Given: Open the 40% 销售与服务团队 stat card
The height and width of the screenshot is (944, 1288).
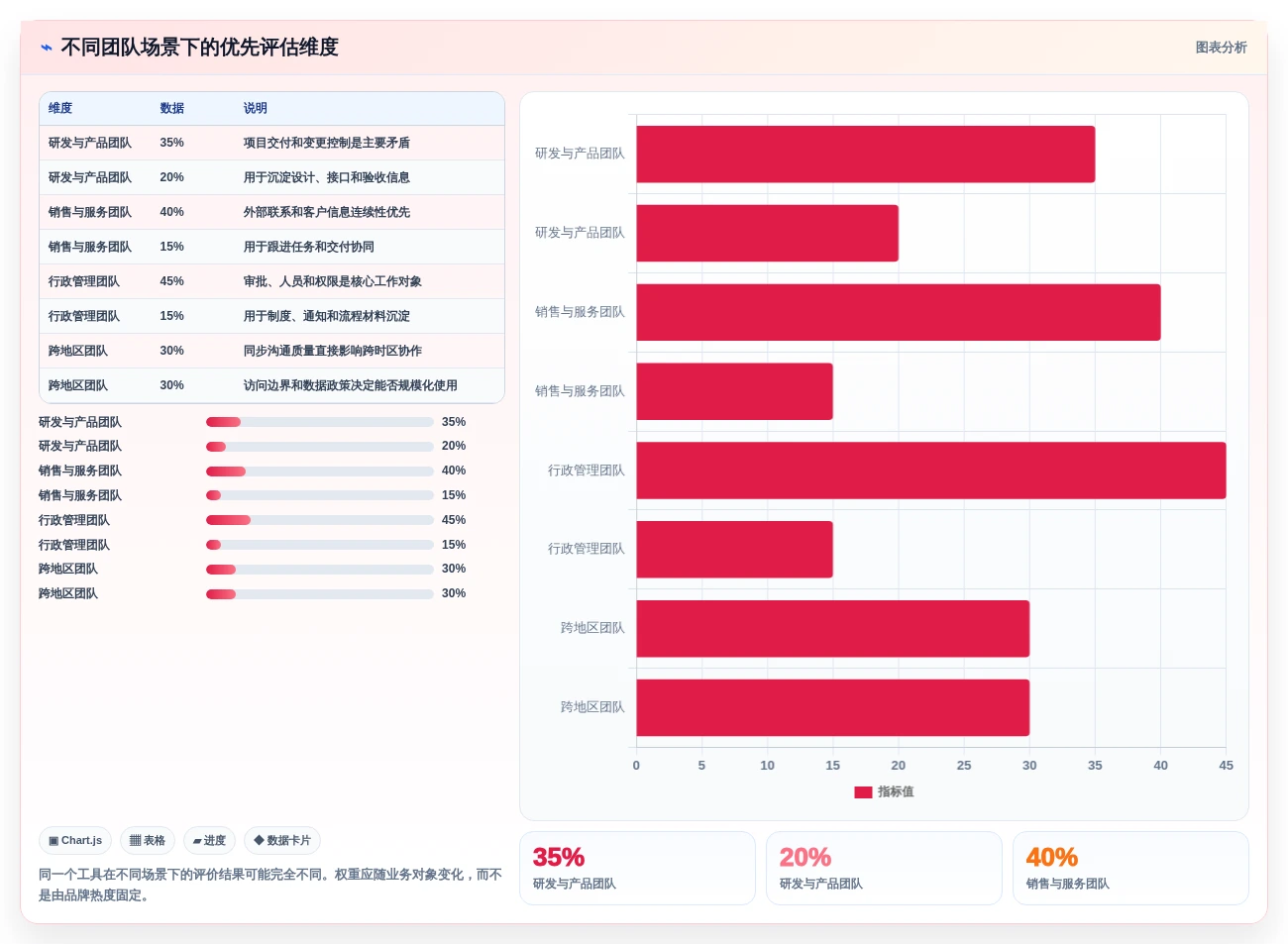Looking at the screenshot, I should 1130,868.
